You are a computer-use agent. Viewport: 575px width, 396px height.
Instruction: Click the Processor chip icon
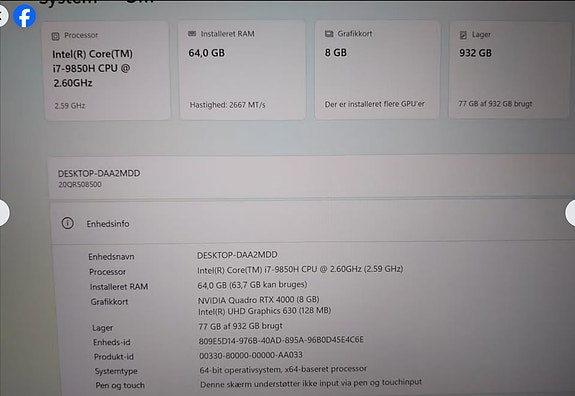pyautogui.click(x=55, y=36)
